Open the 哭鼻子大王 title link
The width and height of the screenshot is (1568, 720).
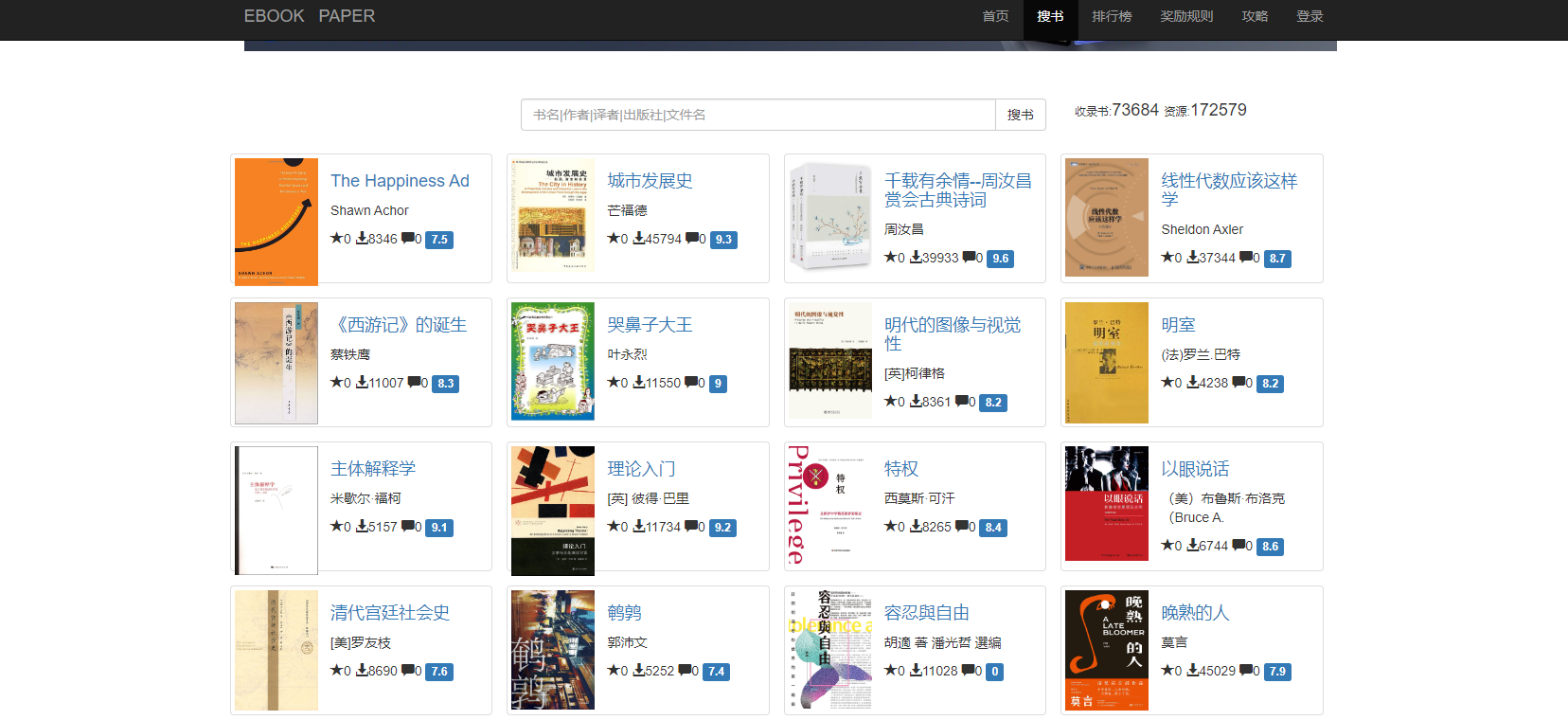pos(650,325)
